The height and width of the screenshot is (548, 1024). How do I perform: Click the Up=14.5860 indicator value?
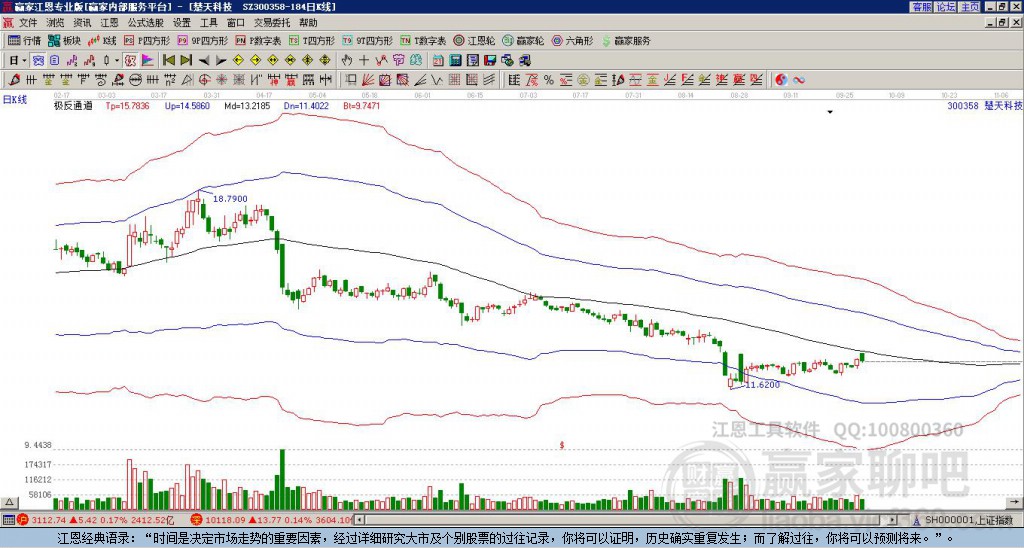click(x=187, y=105)
